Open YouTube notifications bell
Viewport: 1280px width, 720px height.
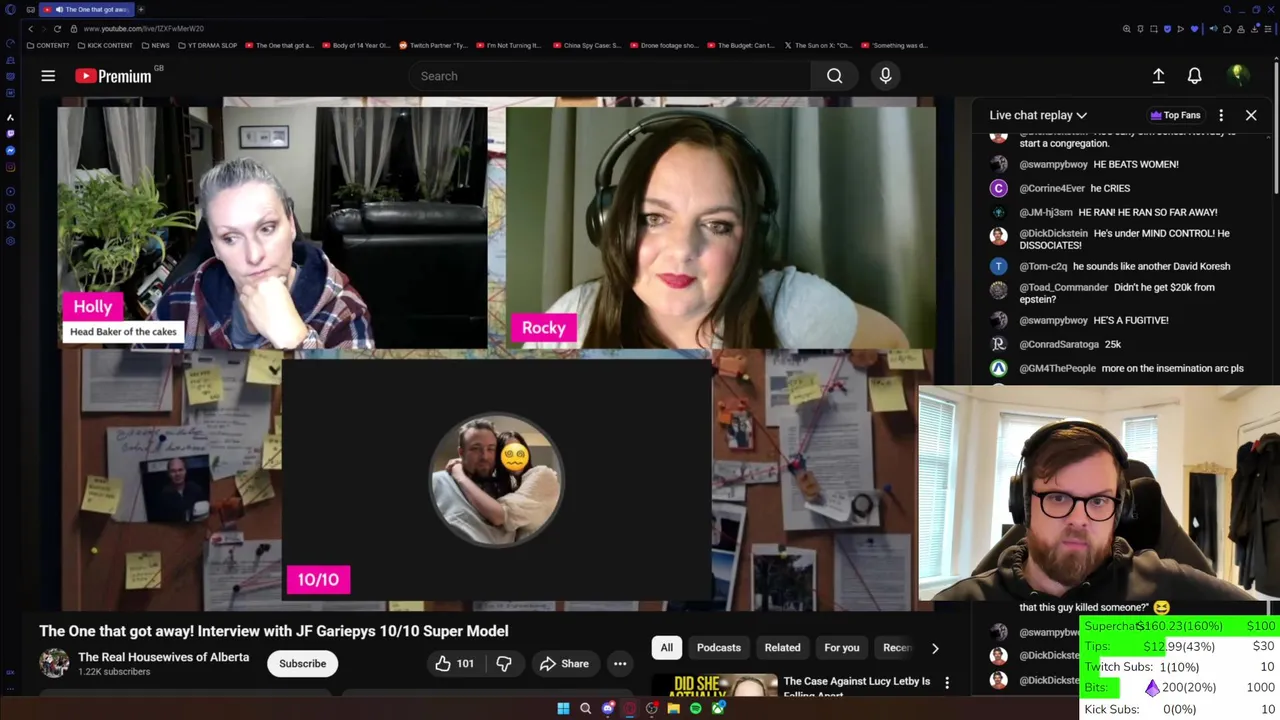pos(1194,76)
